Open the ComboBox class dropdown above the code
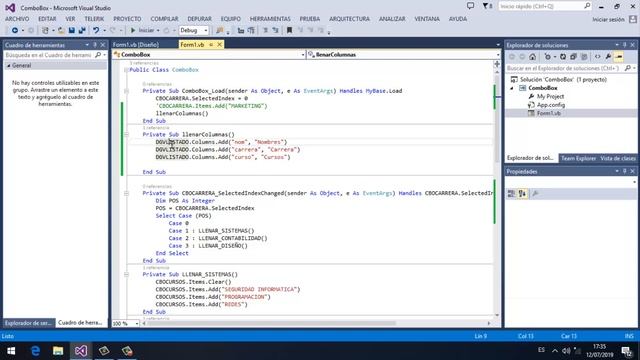640x360 pixels. tap(209, 55)
